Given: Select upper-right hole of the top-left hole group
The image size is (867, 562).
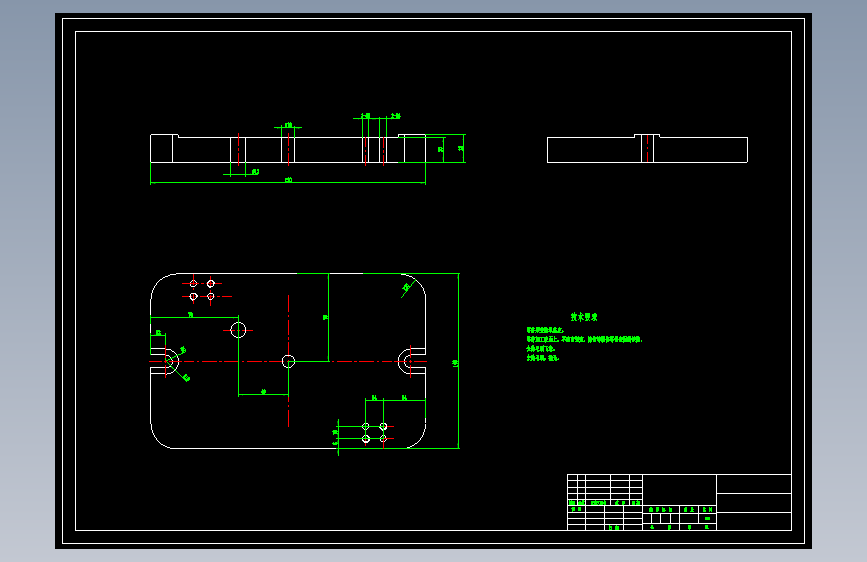Looking at the screenshot, I should pos(211,284).
